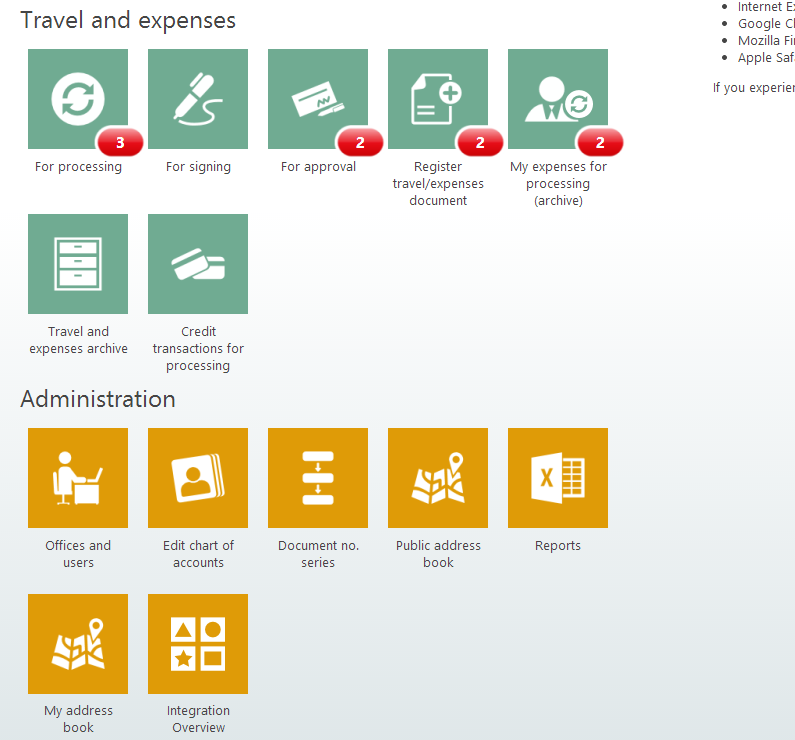Open My expenses for processing archive tile
The image size is (795, 740).
tap(558, 99)
